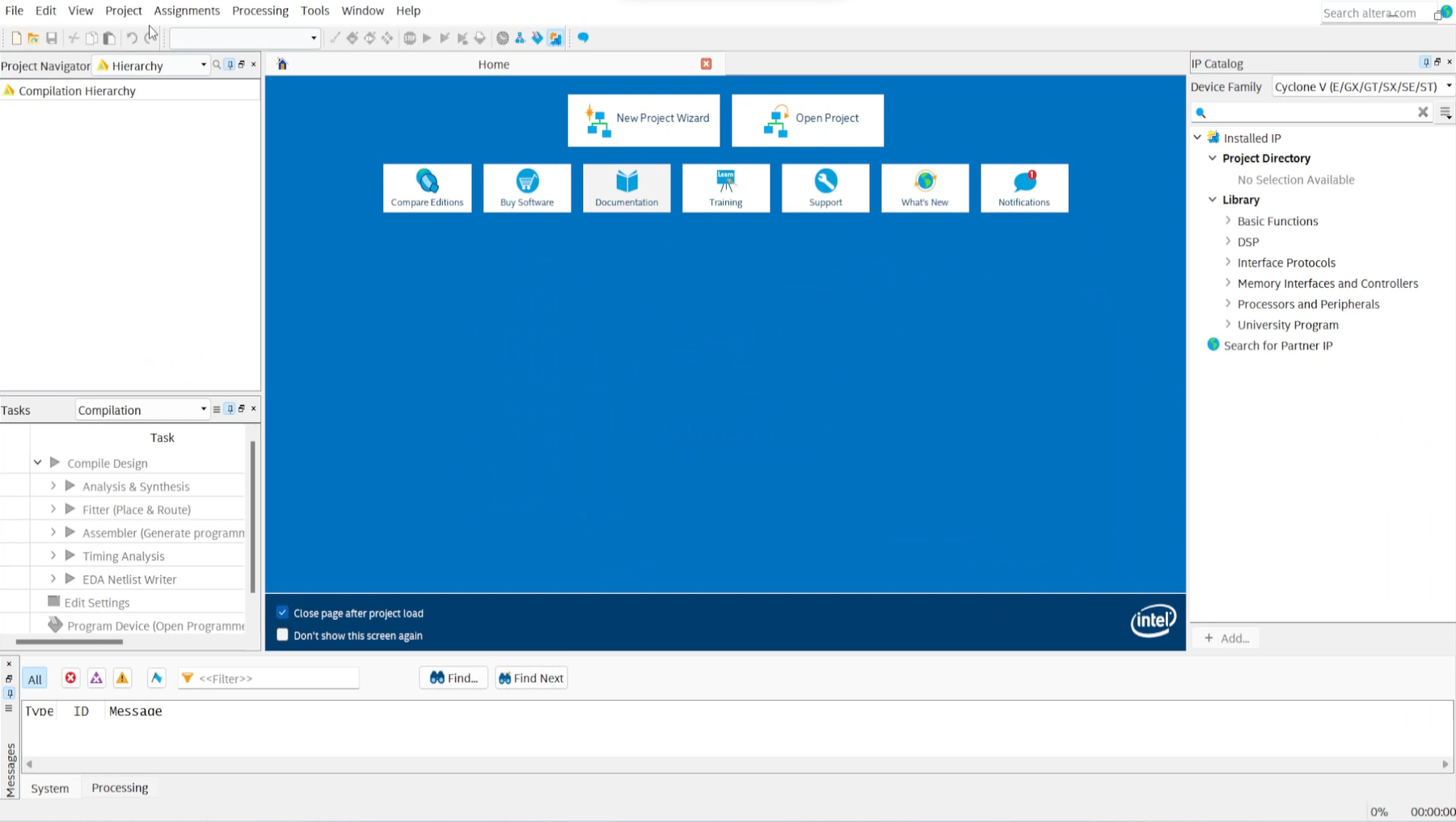Click the Find Next button
Screen dimensions: 1456x822
coord(530,677)
